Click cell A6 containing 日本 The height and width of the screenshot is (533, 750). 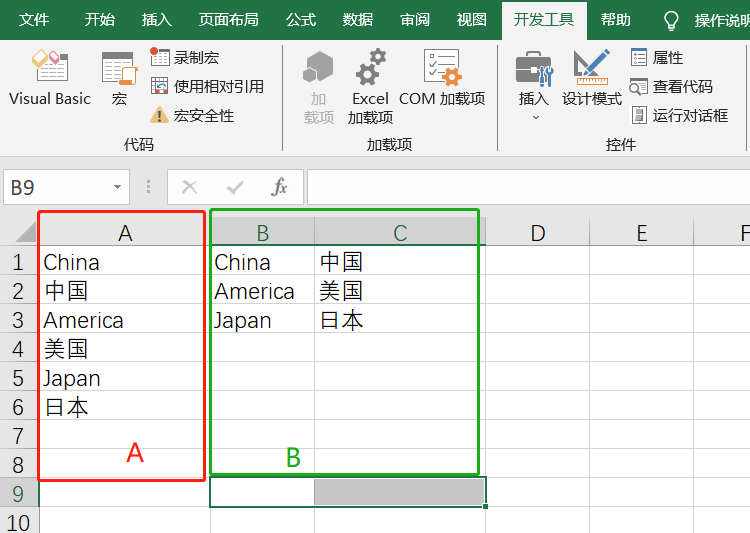click(124, 406)
